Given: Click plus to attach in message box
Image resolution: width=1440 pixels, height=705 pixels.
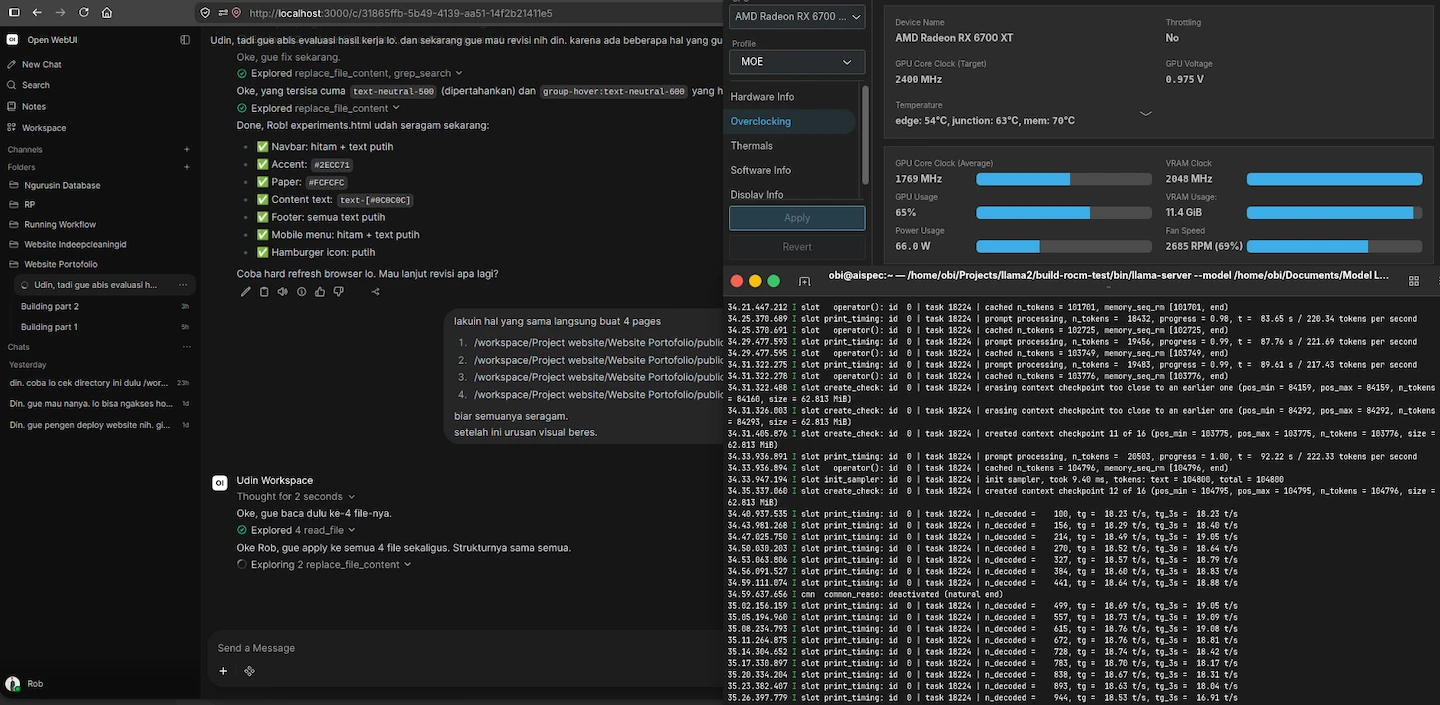Looking at the screenshot, I should (x=223, y=671).
